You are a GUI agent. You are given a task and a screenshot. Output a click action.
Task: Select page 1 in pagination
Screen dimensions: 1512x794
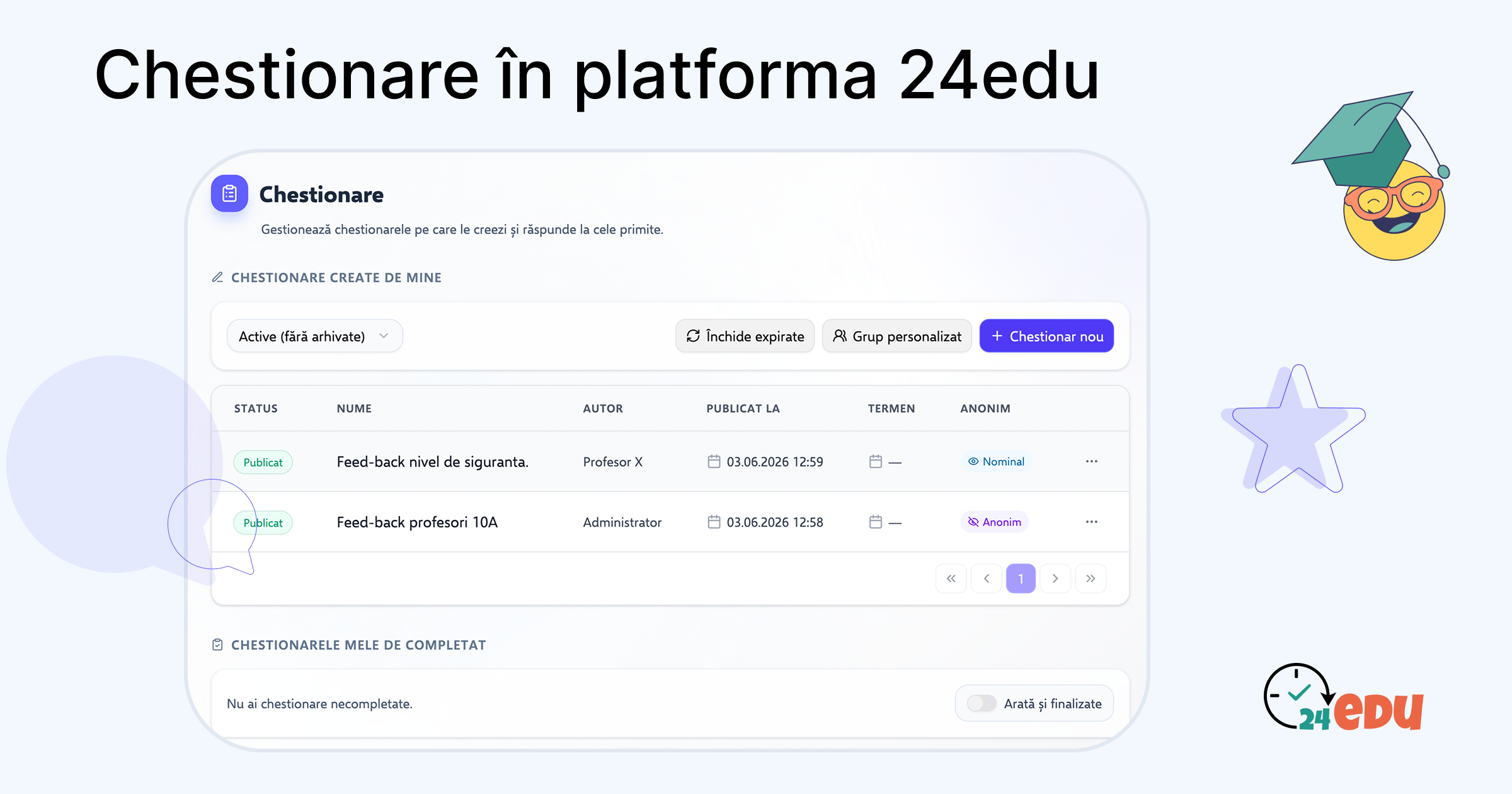click(x=1021, y=578)
